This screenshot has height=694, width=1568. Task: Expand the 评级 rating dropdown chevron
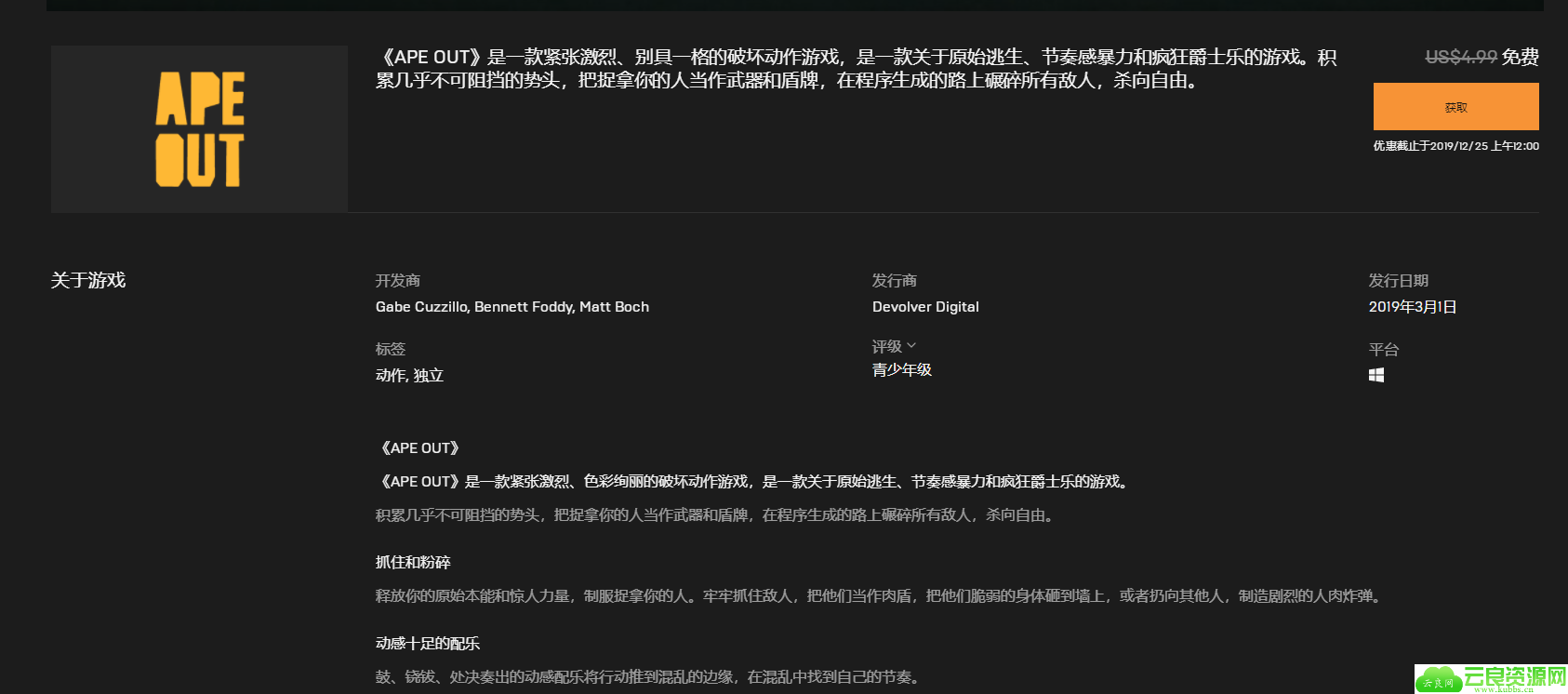[x=911, y=346]
